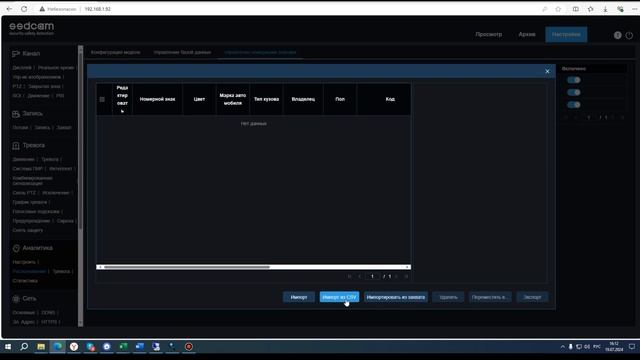Toggle the second enabled switch
Screen dimensions: 640x360
(x=573, y=92)
